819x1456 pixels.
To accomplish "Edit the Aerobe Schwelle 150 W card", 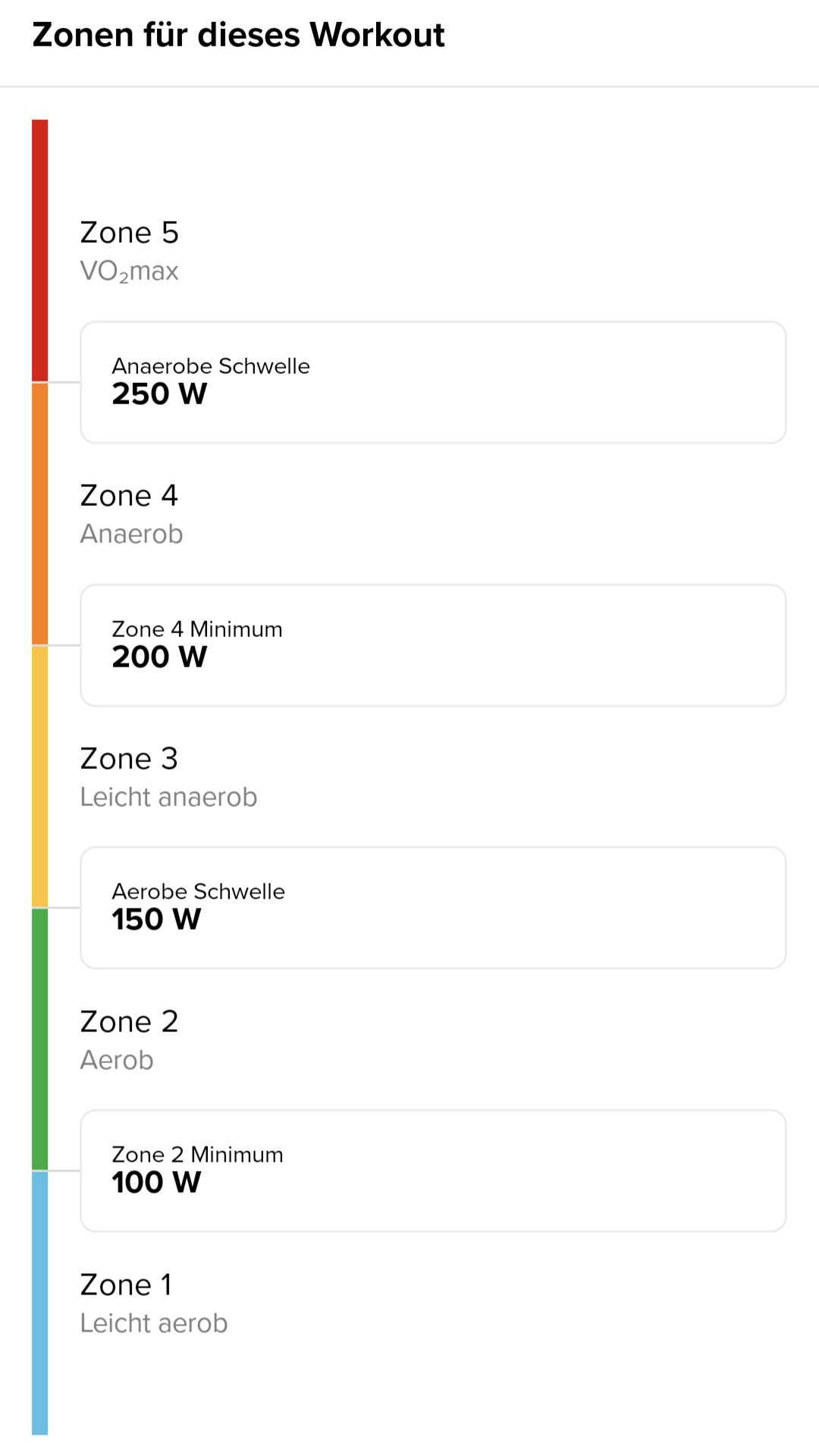I will pos(433,908).
